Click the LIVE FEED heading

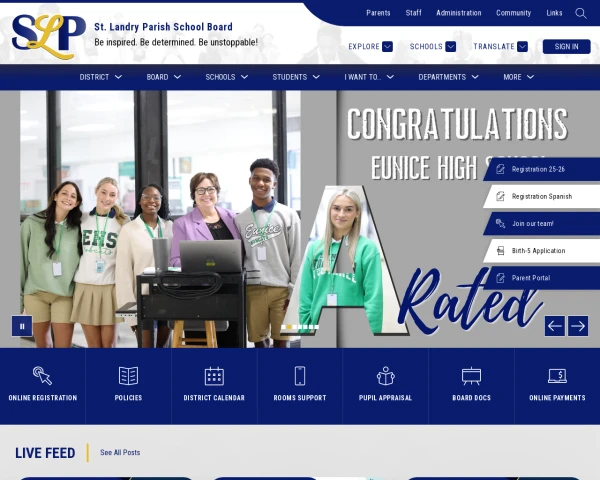click(x=45, y=453)
